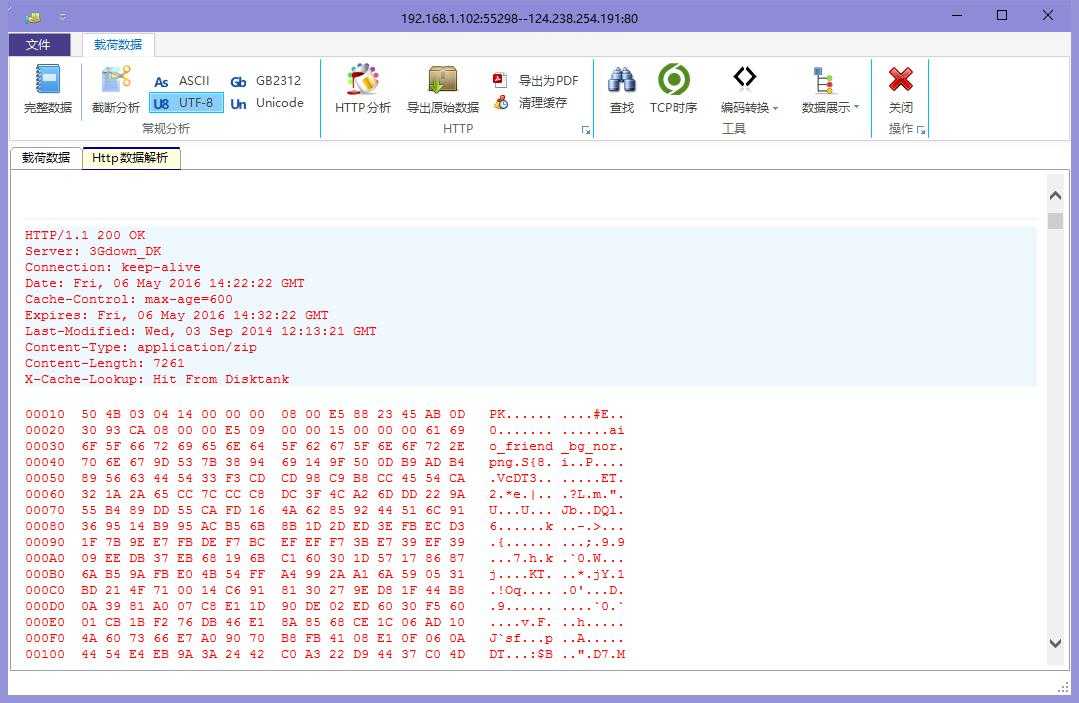Click scrollbar up arrow
The image size is (1079, 703).
tap(1055, 195)
